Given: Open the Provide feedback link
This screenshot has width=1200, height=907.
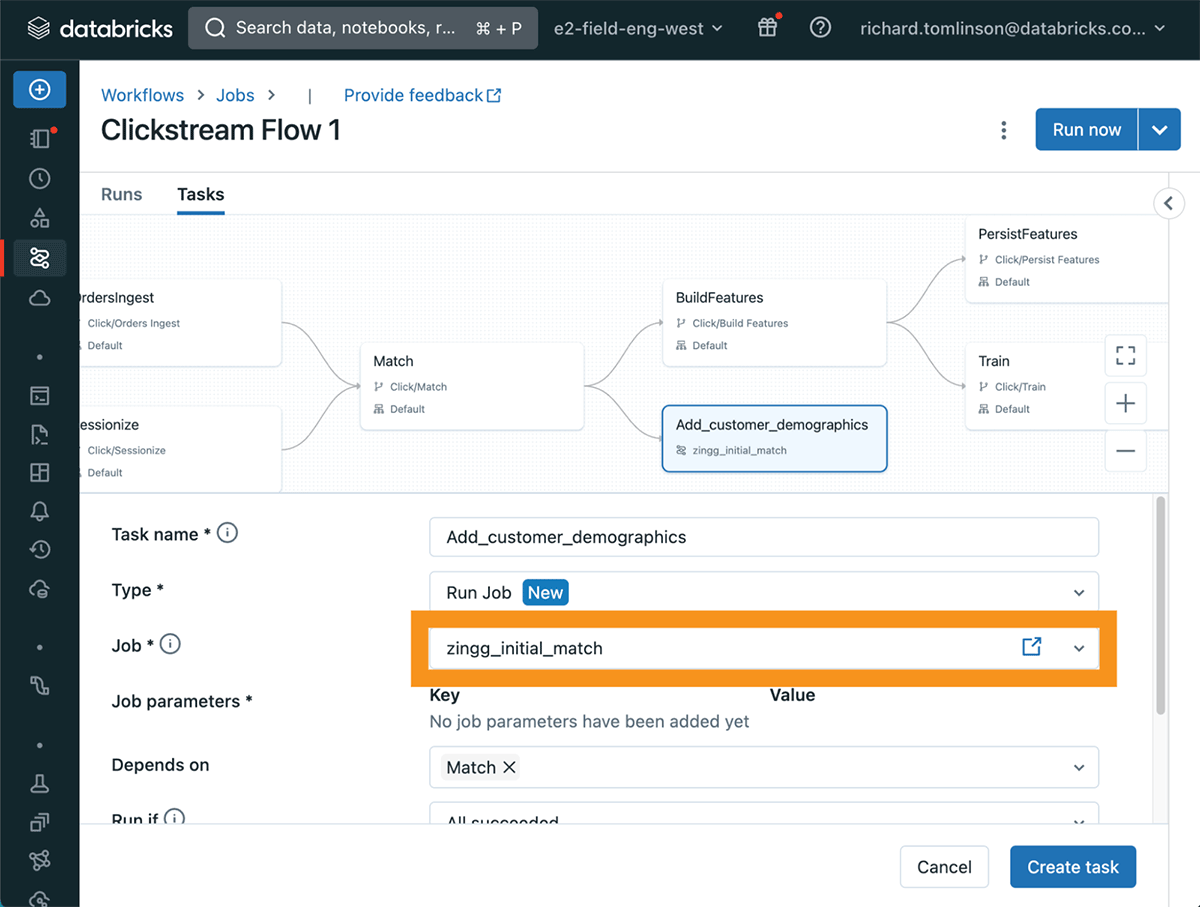Looking at the screenshot, I should pyautogui.click(x=422, y=95).
